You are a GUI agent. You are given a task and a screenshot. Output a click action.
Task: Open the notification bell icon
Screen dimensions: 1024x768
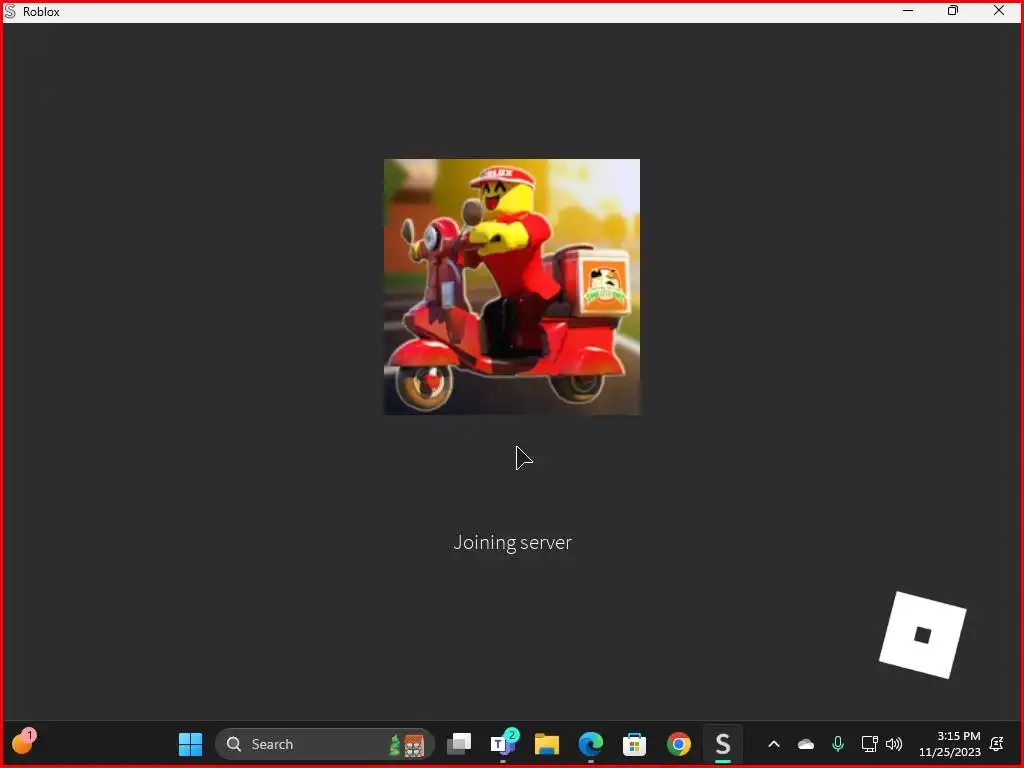(x=997, y=744)
